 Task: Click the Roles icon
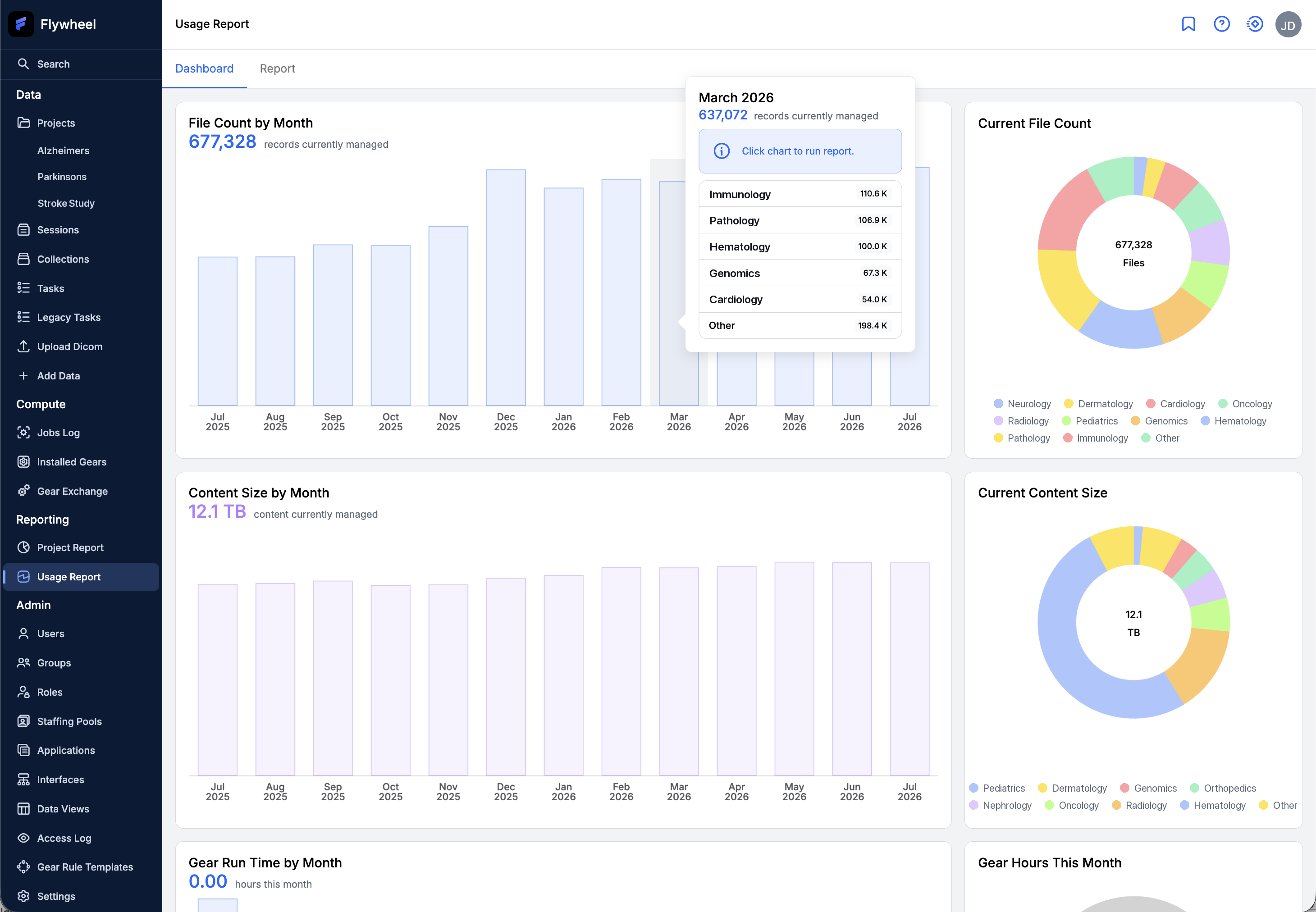pyautogui.click(x=23, y=692)
